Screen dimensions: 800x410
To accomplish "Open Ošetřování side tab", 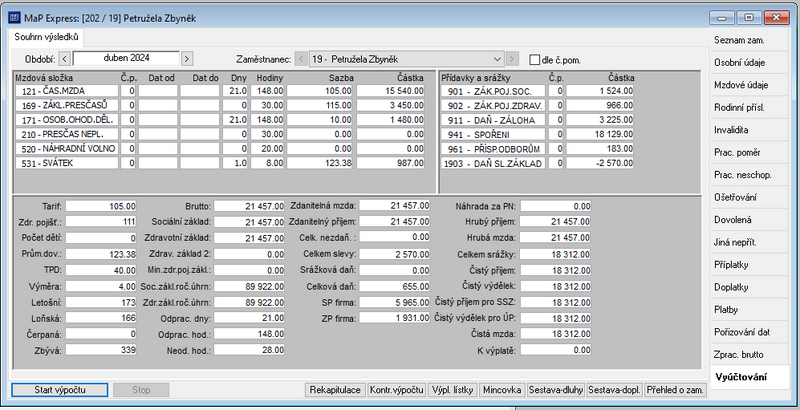I will point(749,197).
